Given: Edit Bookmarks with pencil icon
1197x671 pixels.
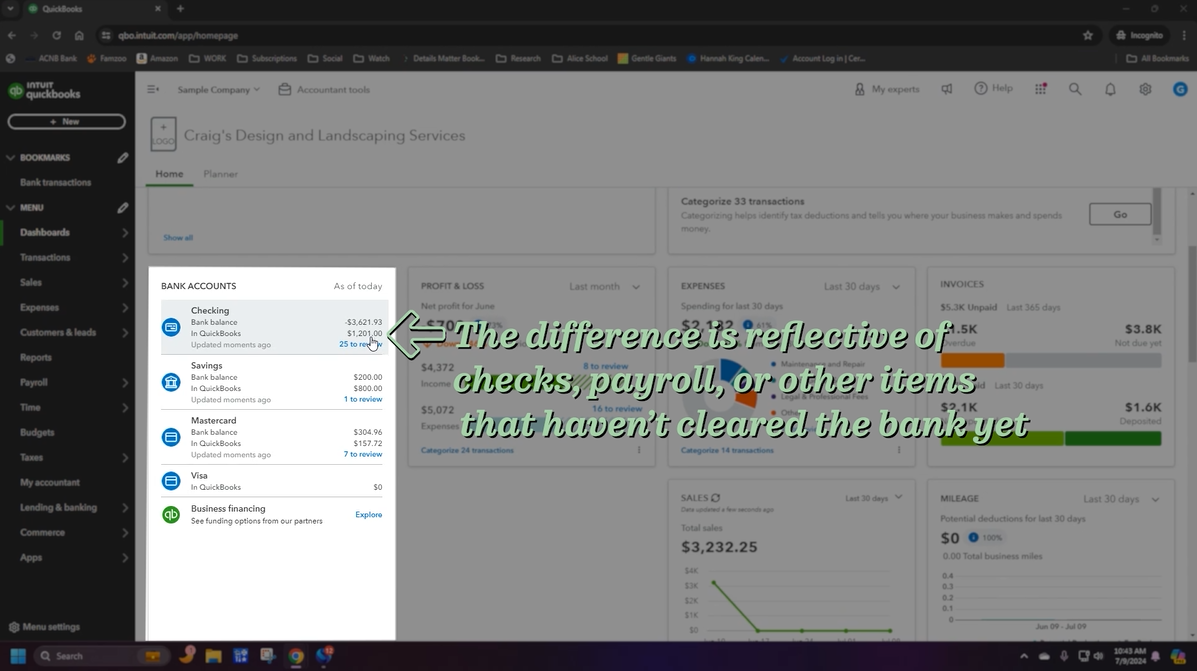Looking at the screenshot, I should coord(123,158).
